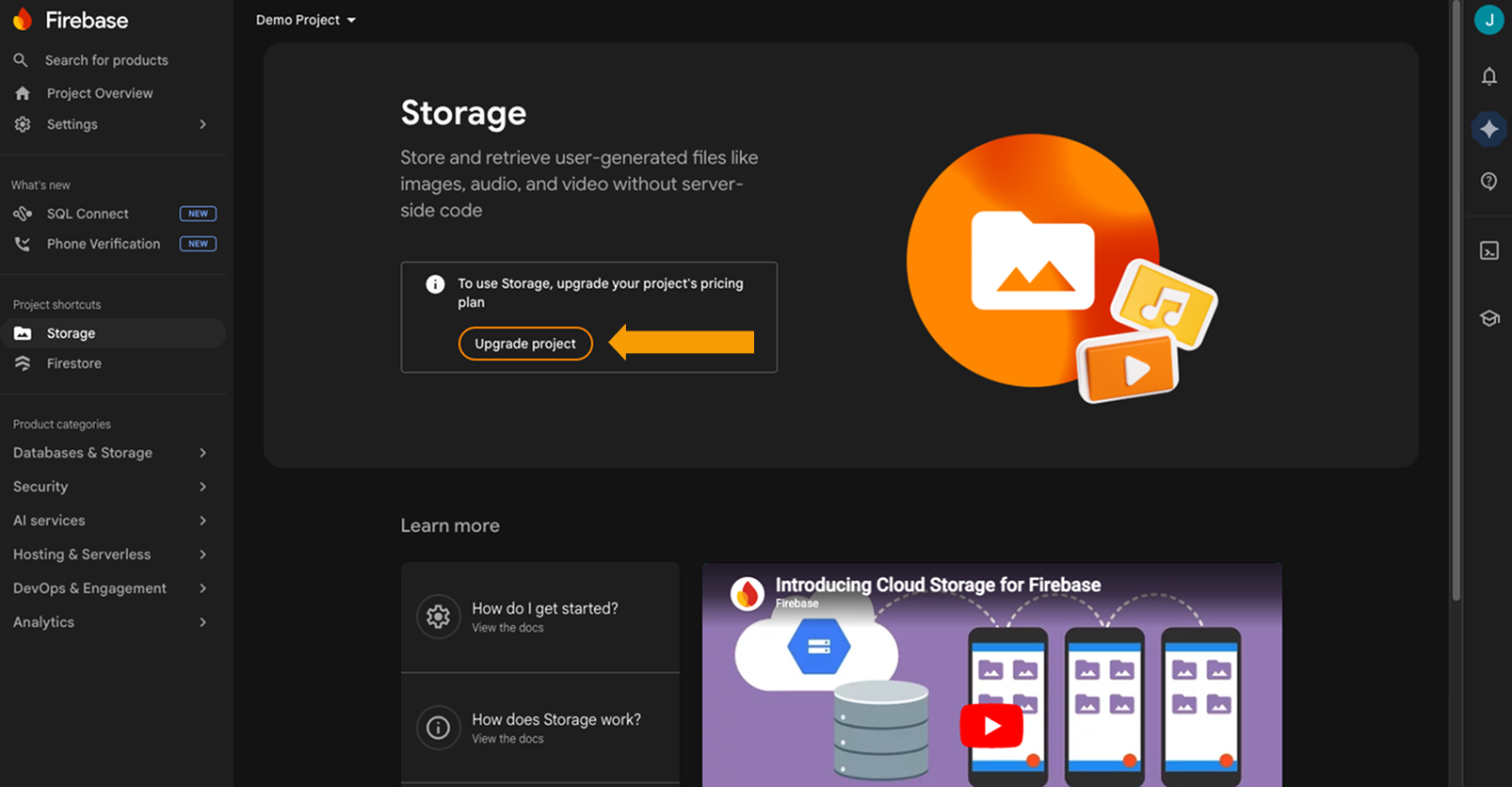Click the What's new section label
The image size is (1512, 787).
(x=40, y=185)
